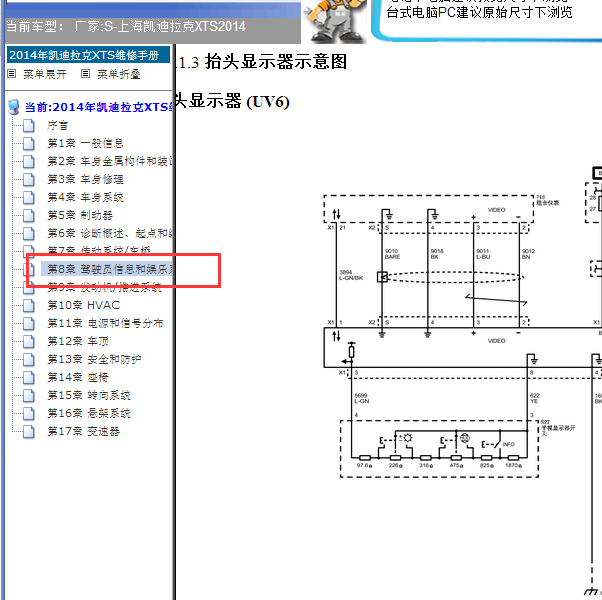Click the document icon beside 第17章 变速器

28,431
